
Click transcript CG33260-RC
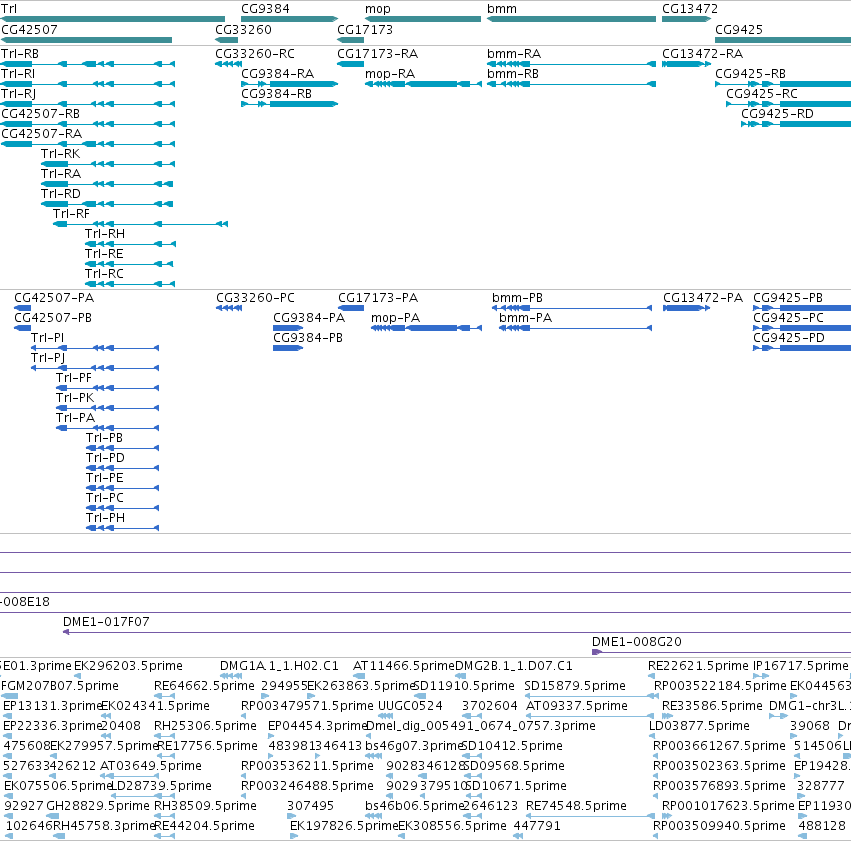pyautogui.click(x=228, y=64)
